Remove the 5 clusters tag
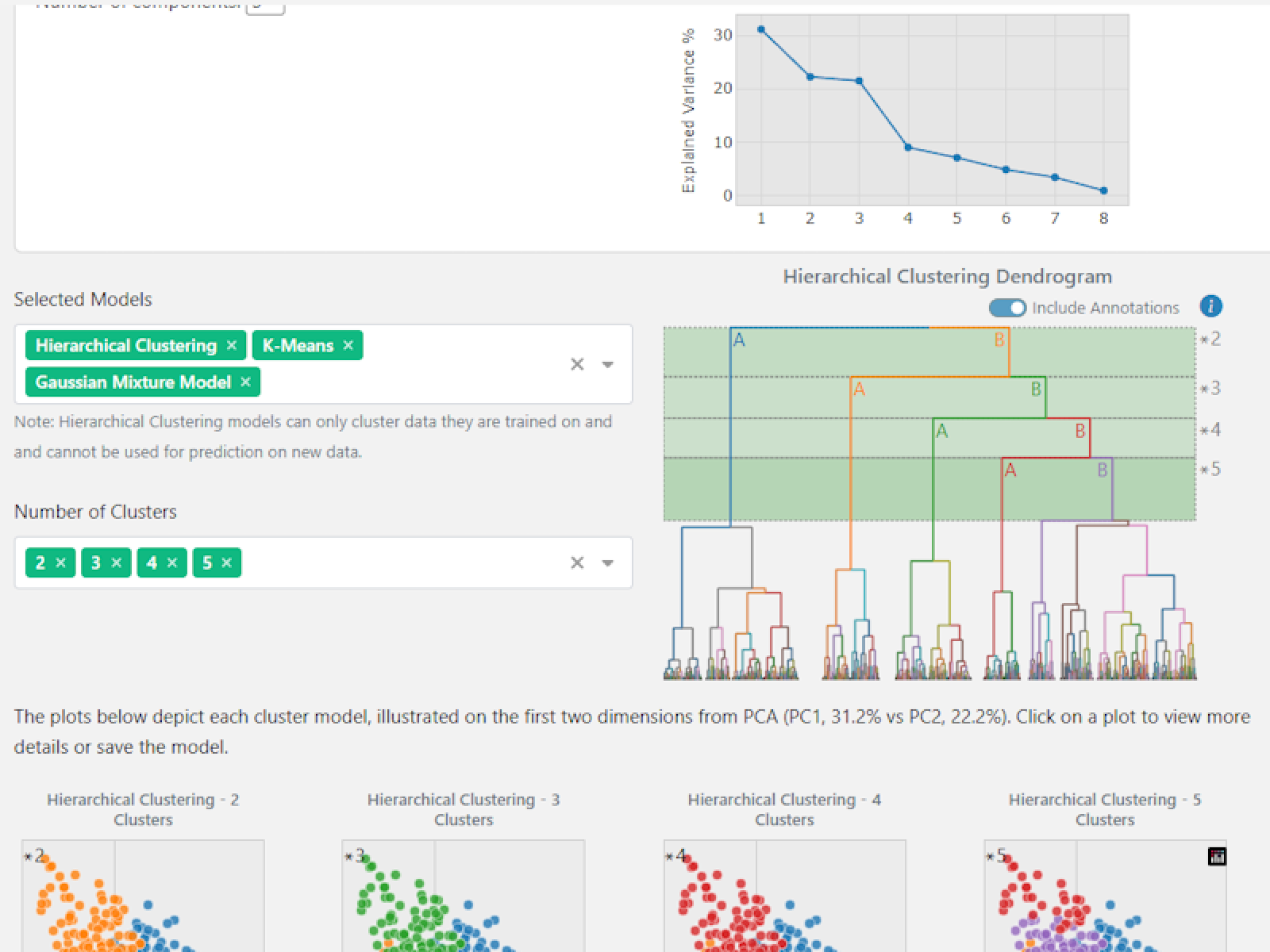 (x=227, y=562)
